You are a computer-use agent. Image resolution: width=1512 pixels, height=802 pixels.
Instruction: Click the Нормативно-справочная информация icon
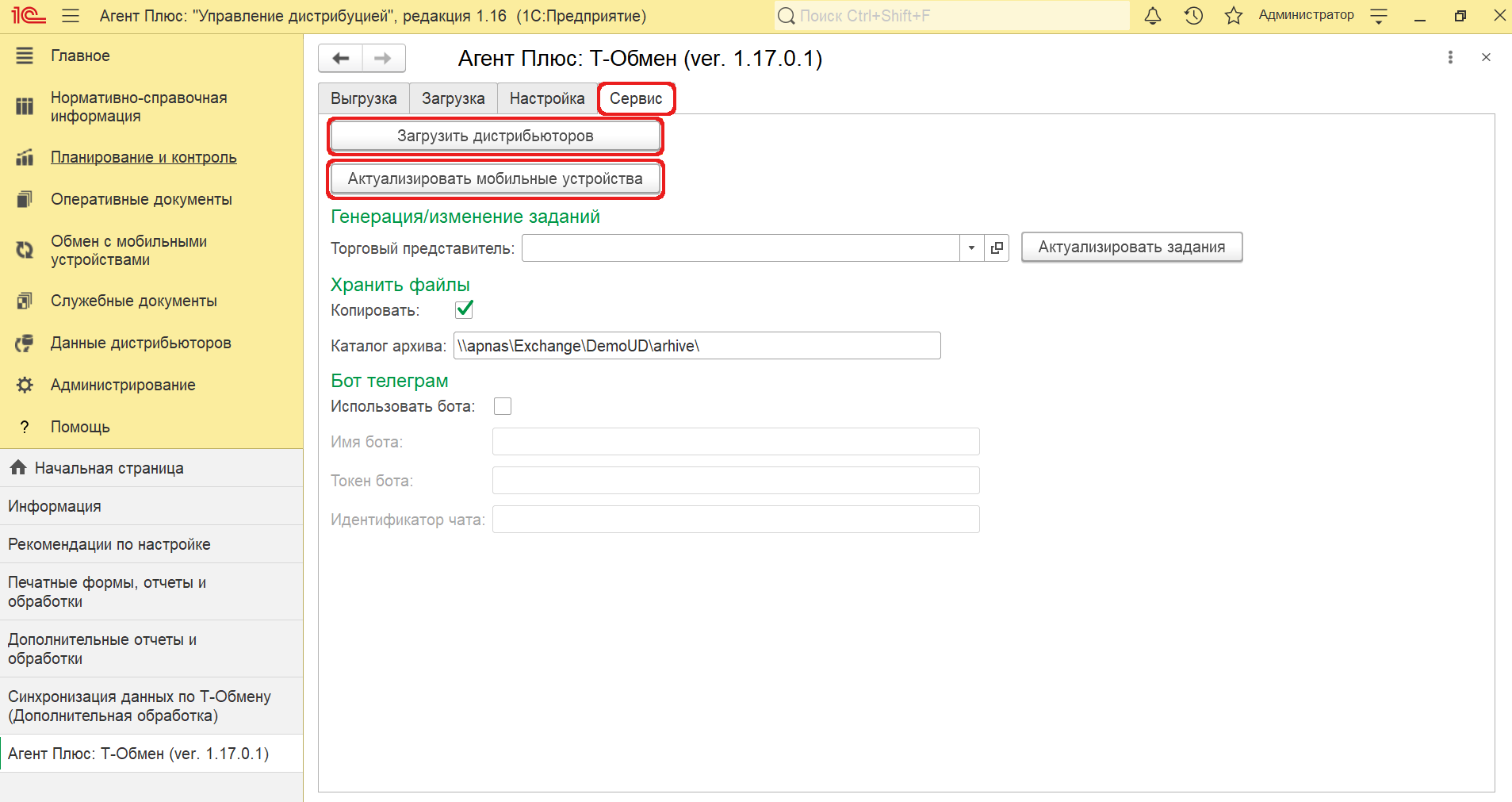coord(25,106)
